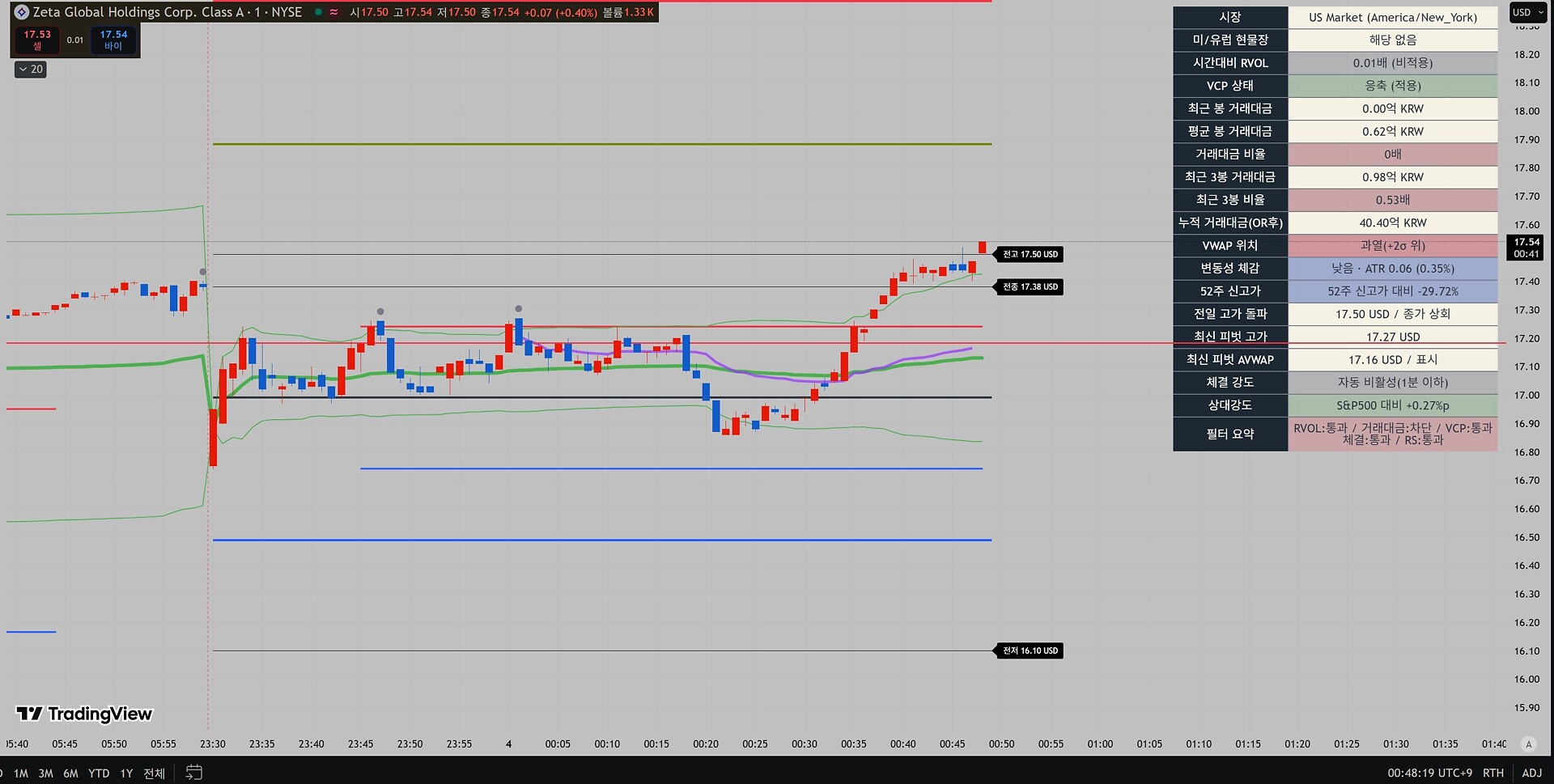Click the 최신 피벗 AVWAP row label
The width and height of the screenshot is (1554, 784).
1230,359
